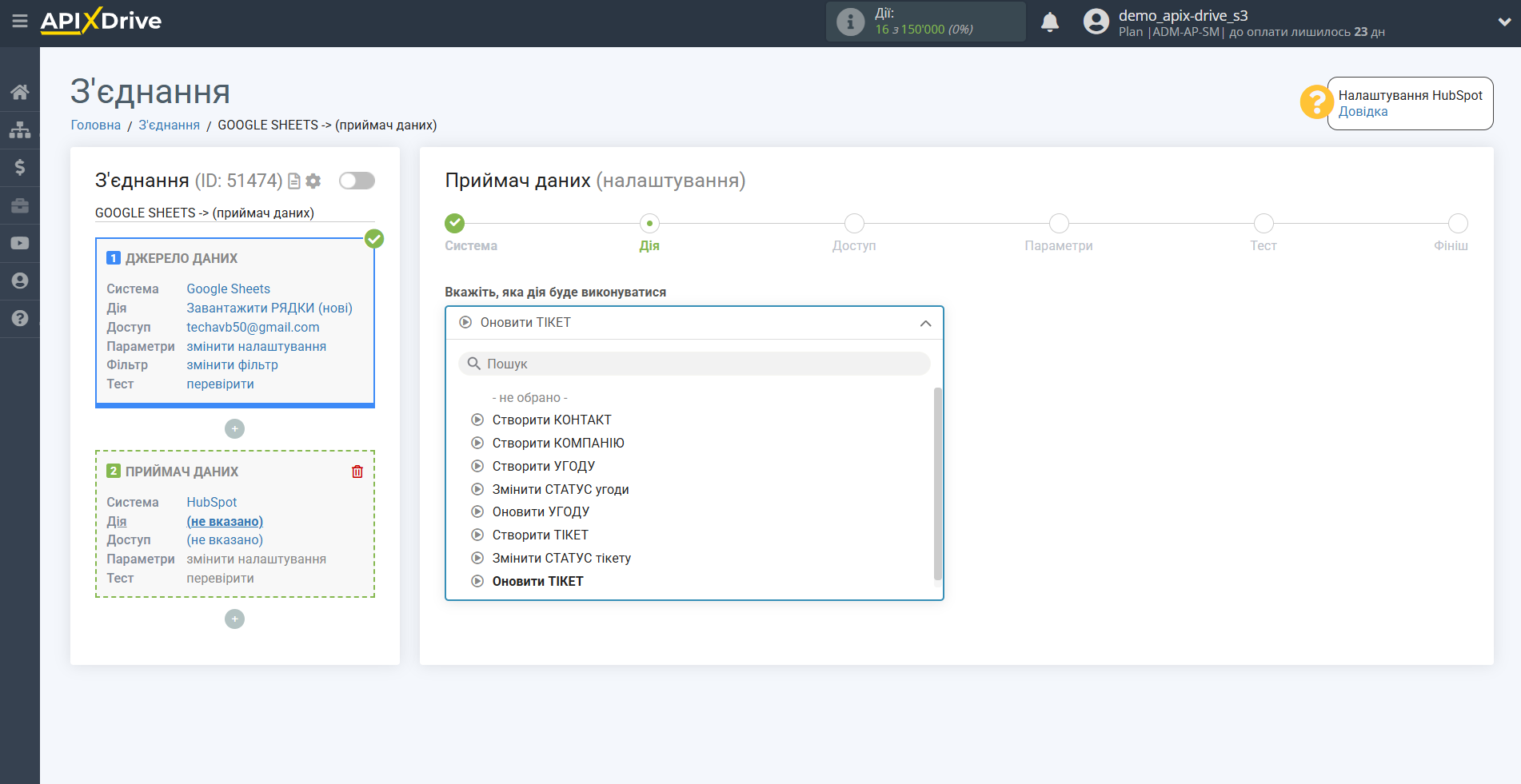Click source змінити налаштування link

click(256, 347)
